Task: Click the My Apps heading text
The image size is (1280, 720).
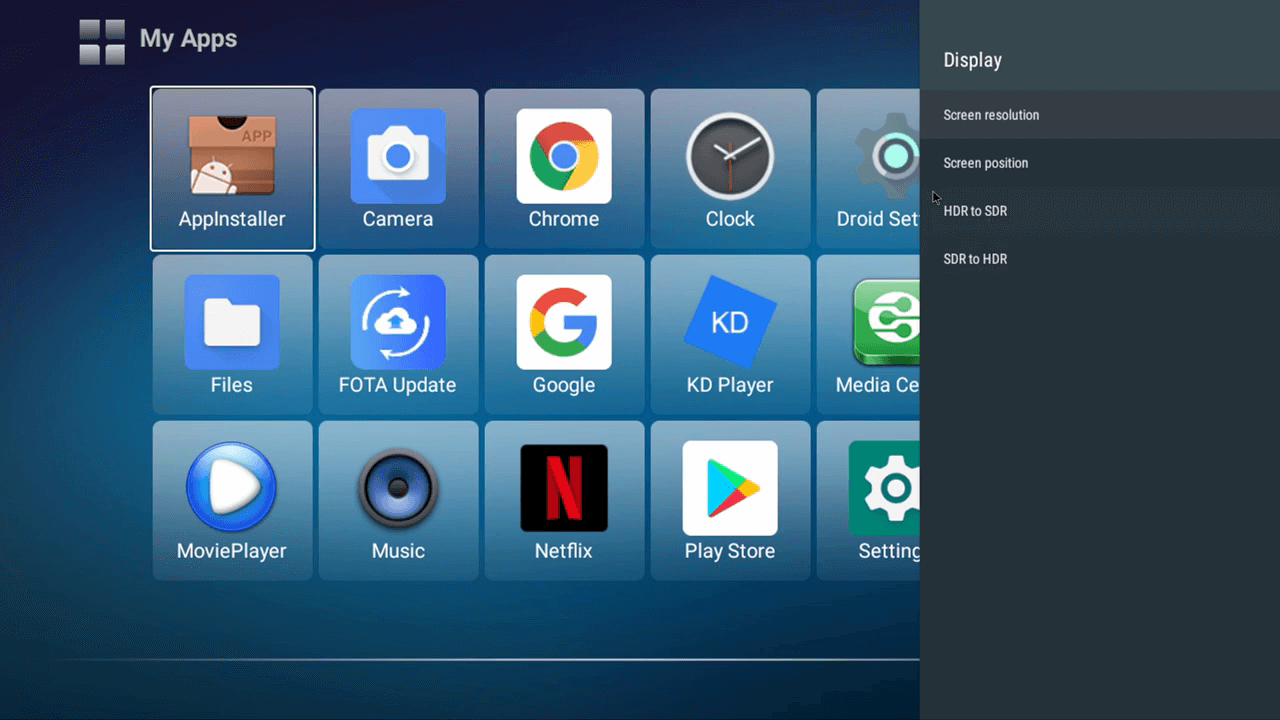Action: click(x=188, y=40)
